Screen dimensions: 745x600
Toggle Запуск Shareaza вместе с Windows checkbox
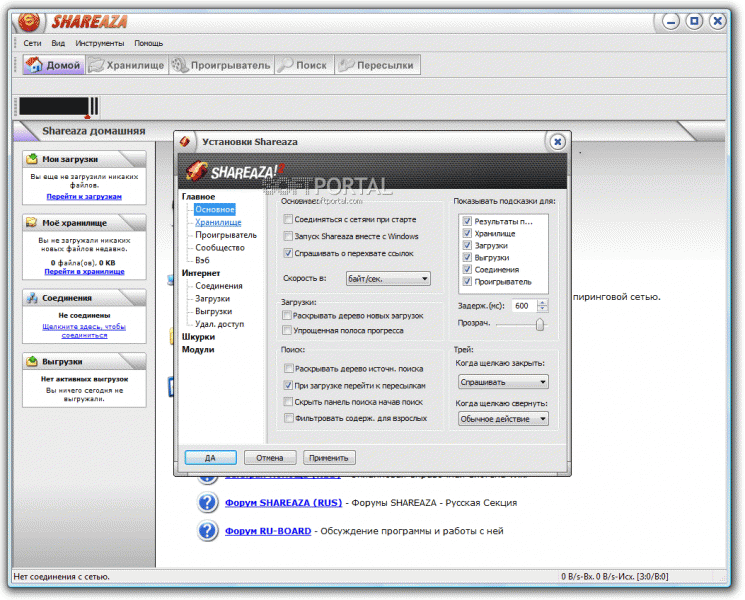click(288, 236)
